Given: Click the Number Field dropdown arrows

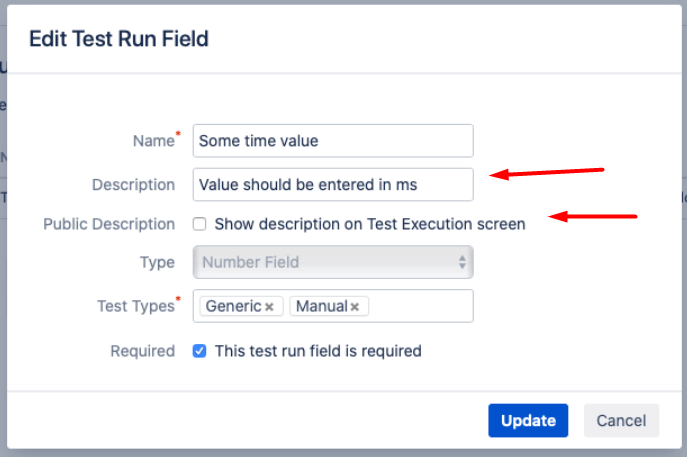Looking at the screenshot, I should pos(462,262).
